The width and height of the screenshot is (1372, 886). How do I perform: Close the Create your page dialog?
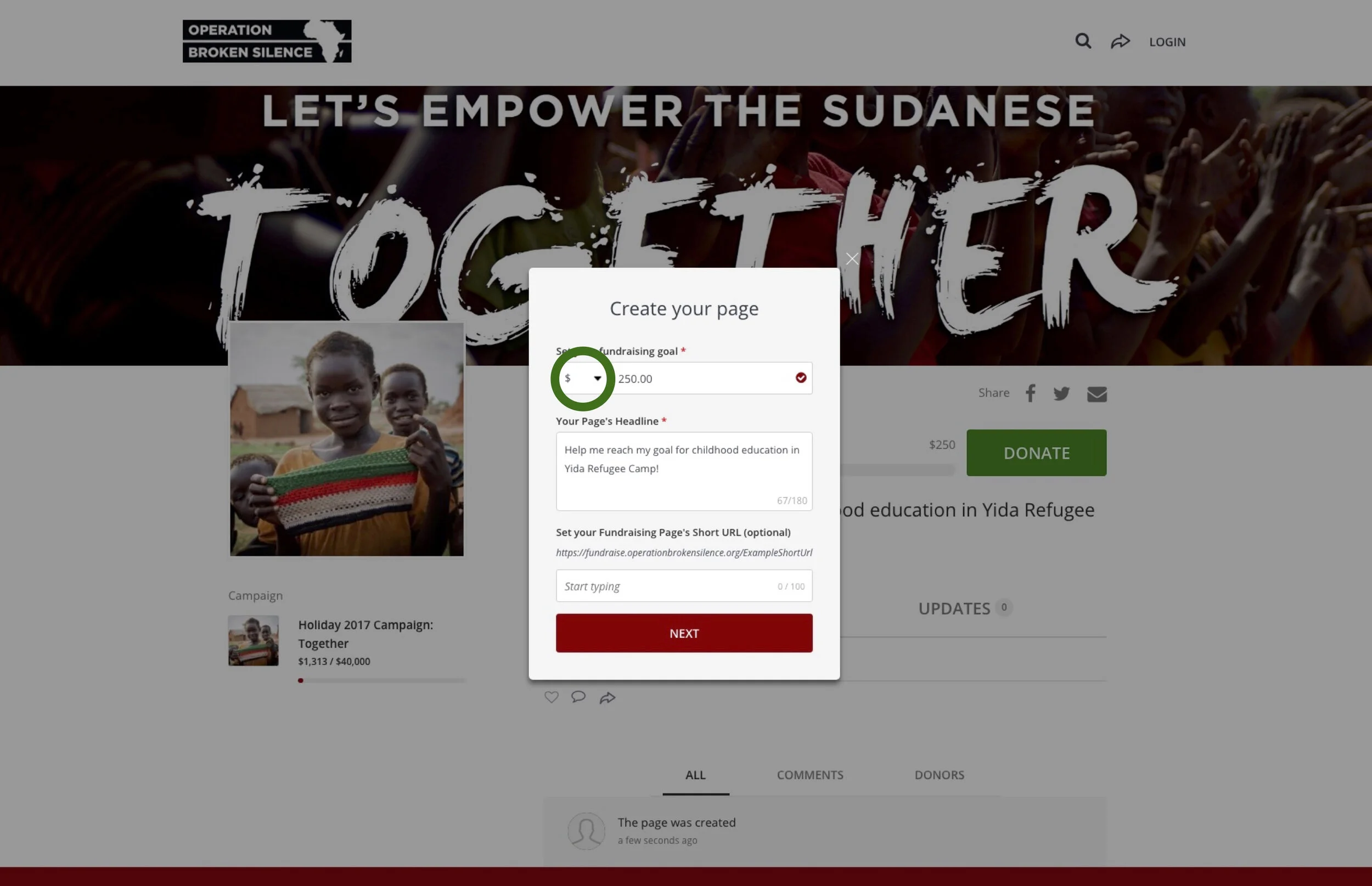(x=852, y=259)
